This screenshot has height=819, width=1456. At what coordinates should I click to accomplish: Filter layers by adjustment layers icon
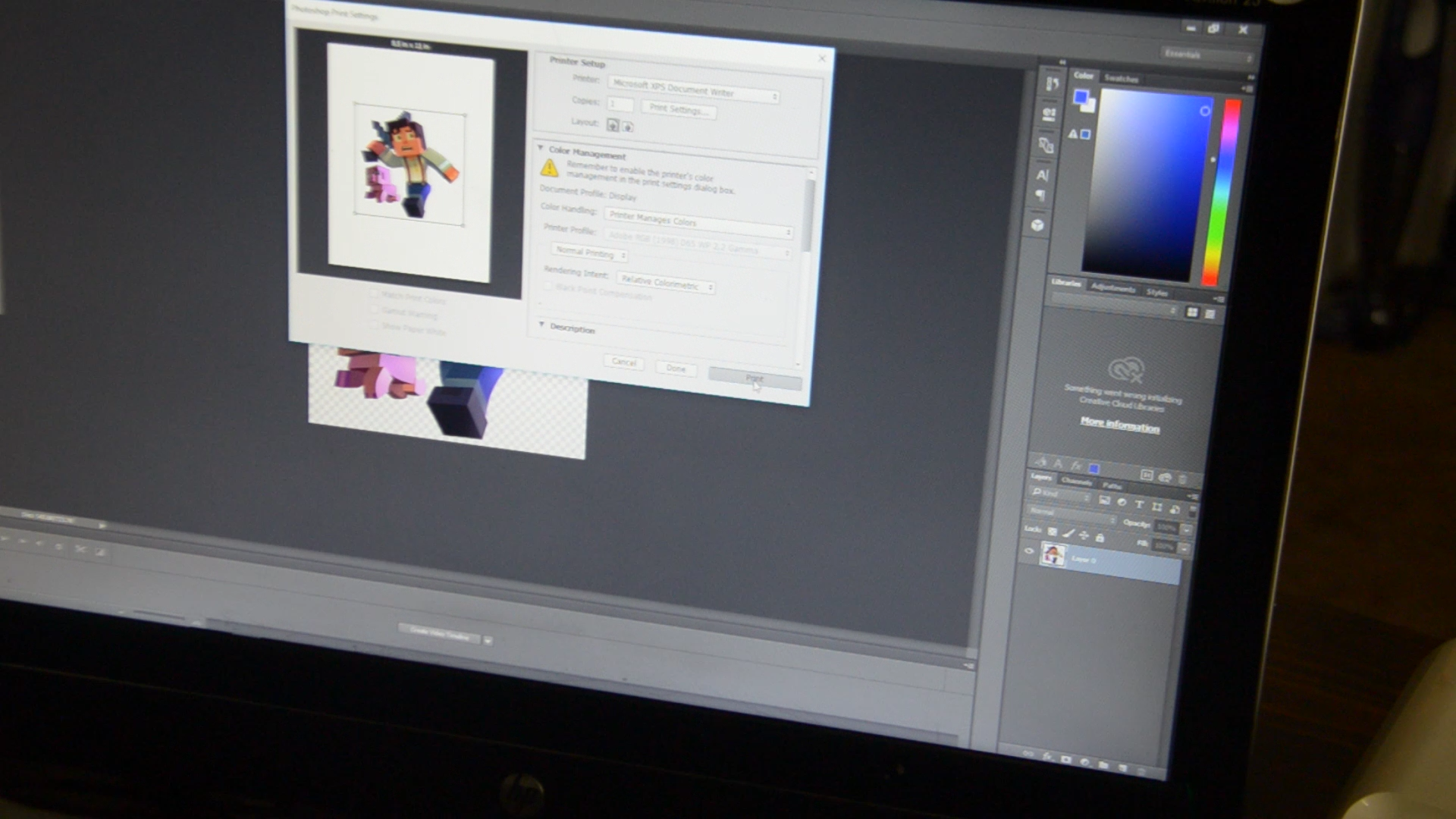pos(1122,502)
